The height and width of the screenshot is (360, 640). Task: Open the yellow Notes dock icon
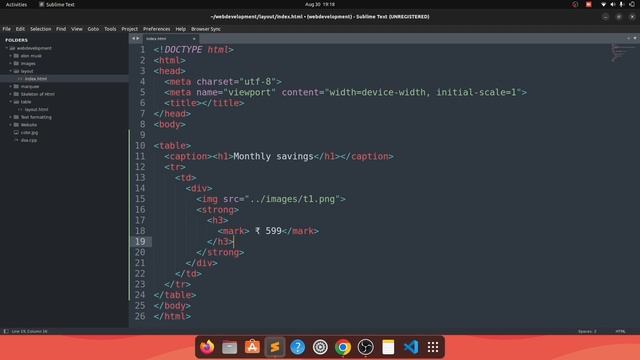tap(388, 347)
